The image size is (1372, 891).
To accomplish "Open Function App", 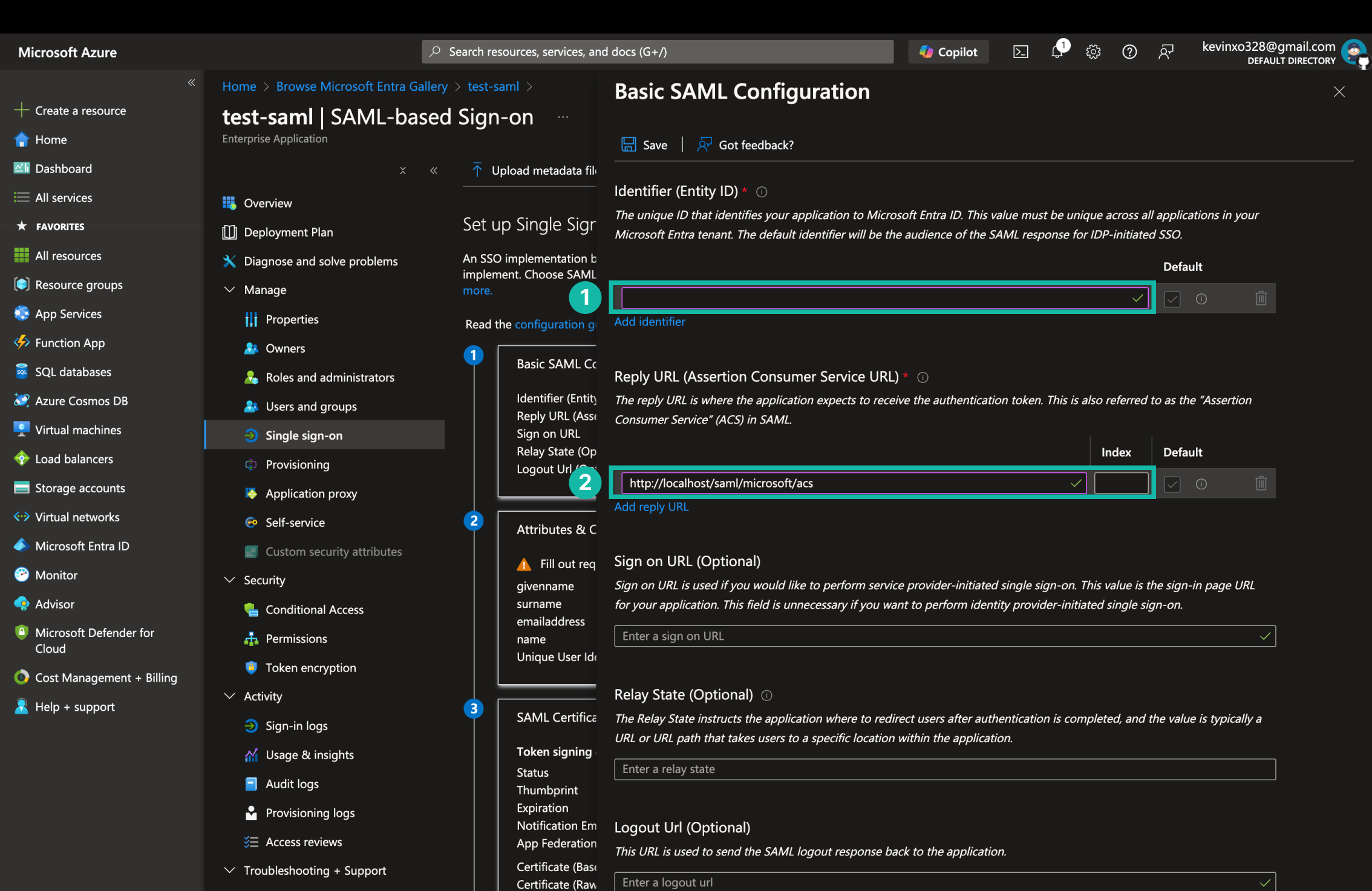I will coord(70,343).
